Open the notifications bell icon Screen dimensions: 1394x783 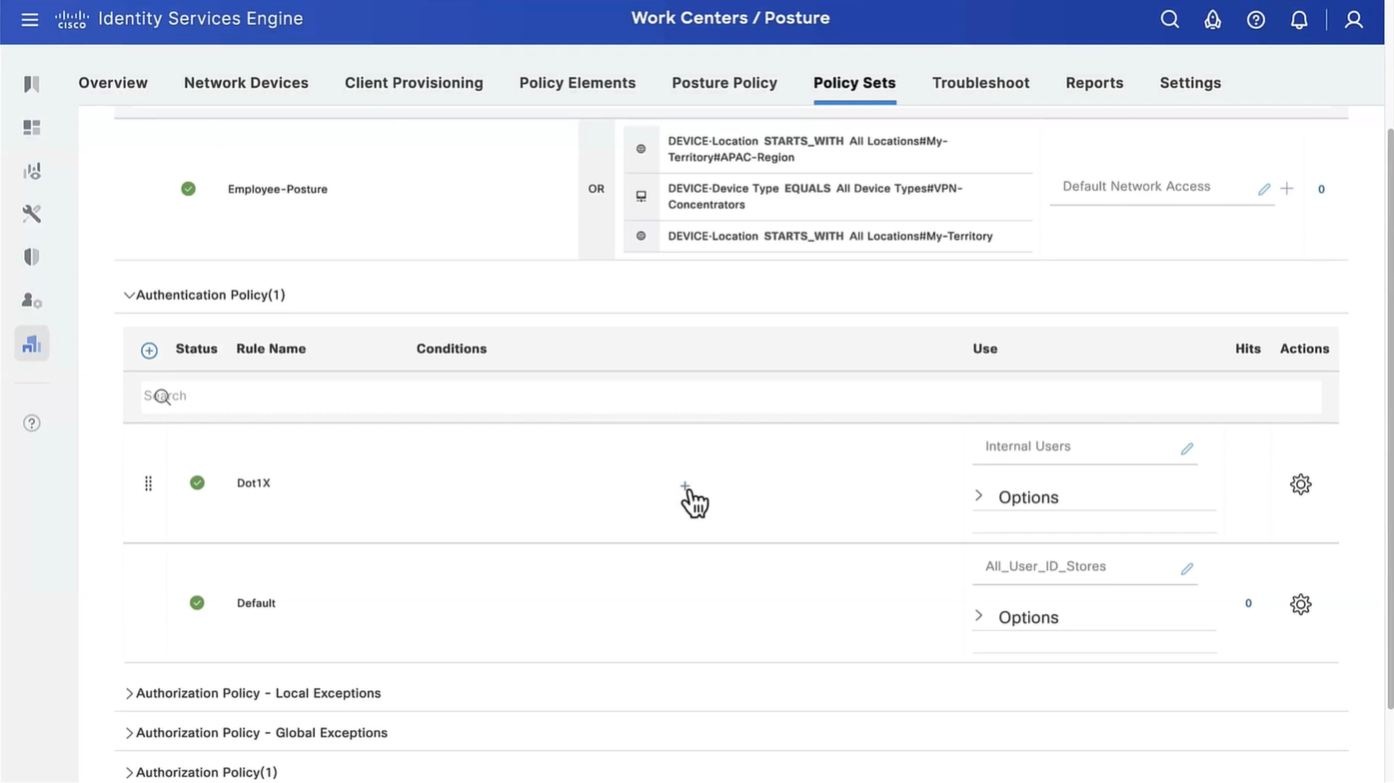(x=1299, y=20)
